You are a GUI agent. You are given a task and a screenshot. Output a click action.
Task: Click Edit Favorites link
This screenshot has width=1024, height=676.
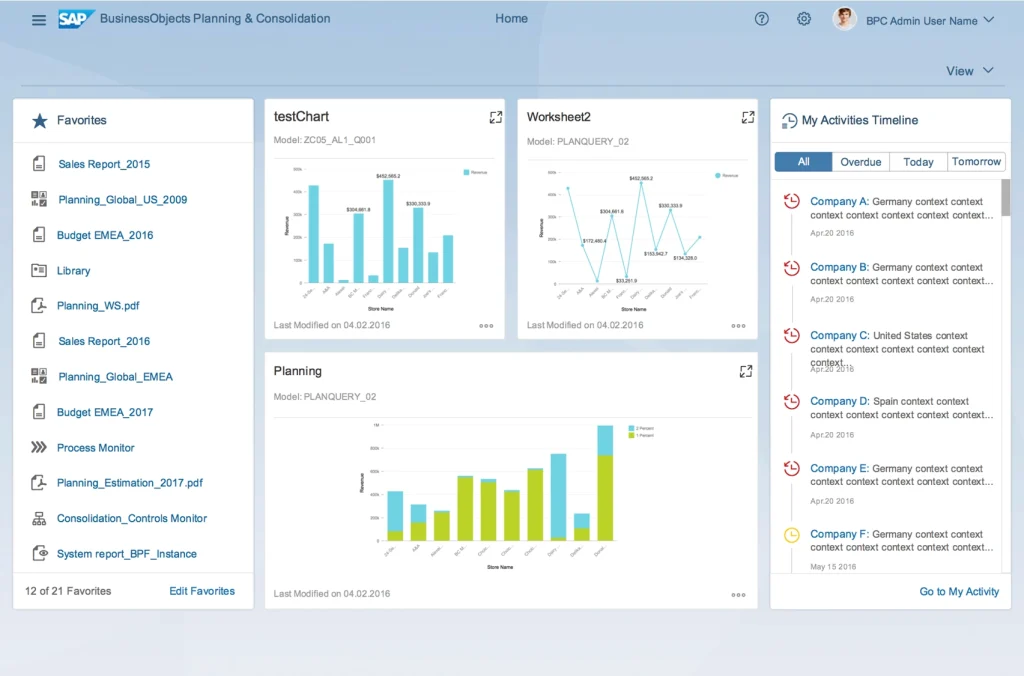(x=202, y=590)
